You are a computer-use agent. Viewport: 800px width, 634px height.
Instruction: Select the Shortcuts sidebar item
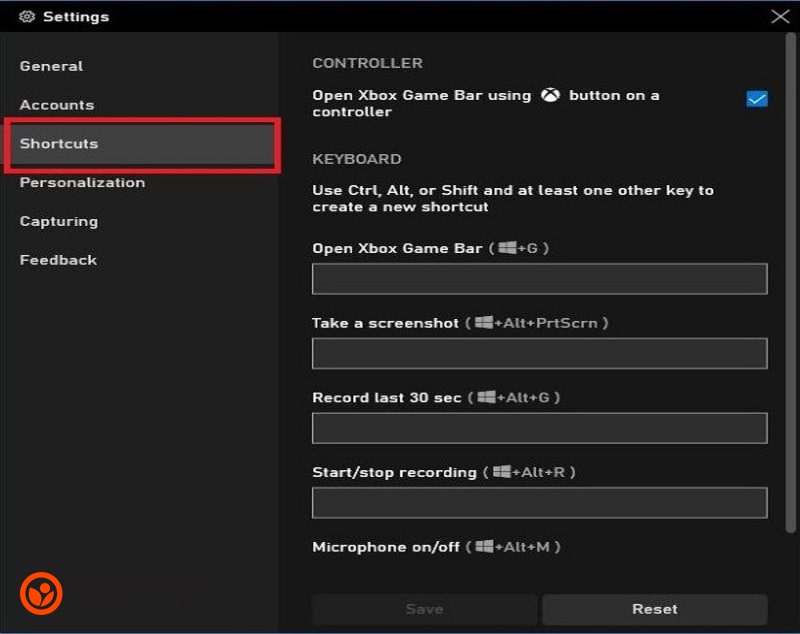point(142,144)
